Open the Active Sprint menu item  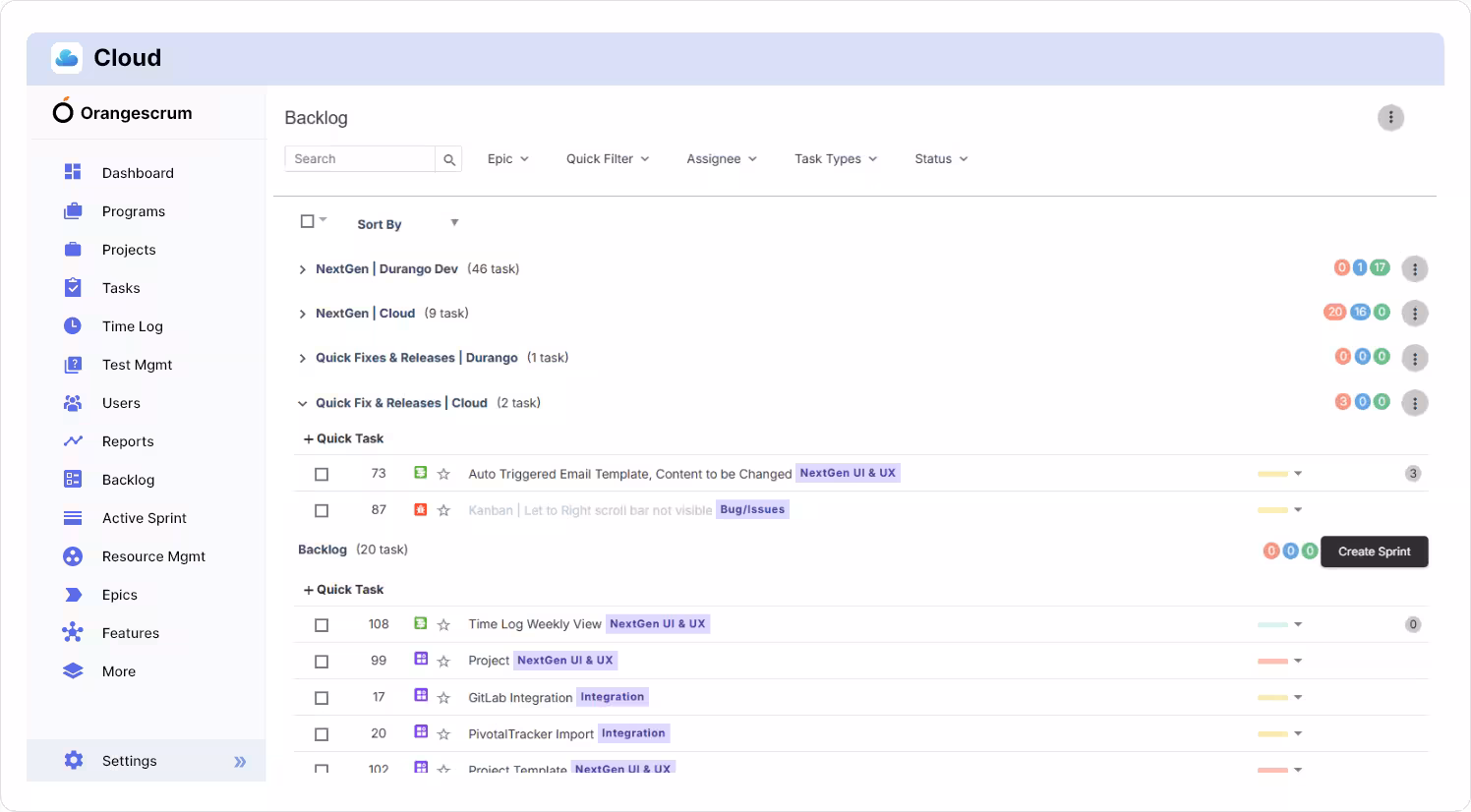pyautogui.click(x=144, y=518)
